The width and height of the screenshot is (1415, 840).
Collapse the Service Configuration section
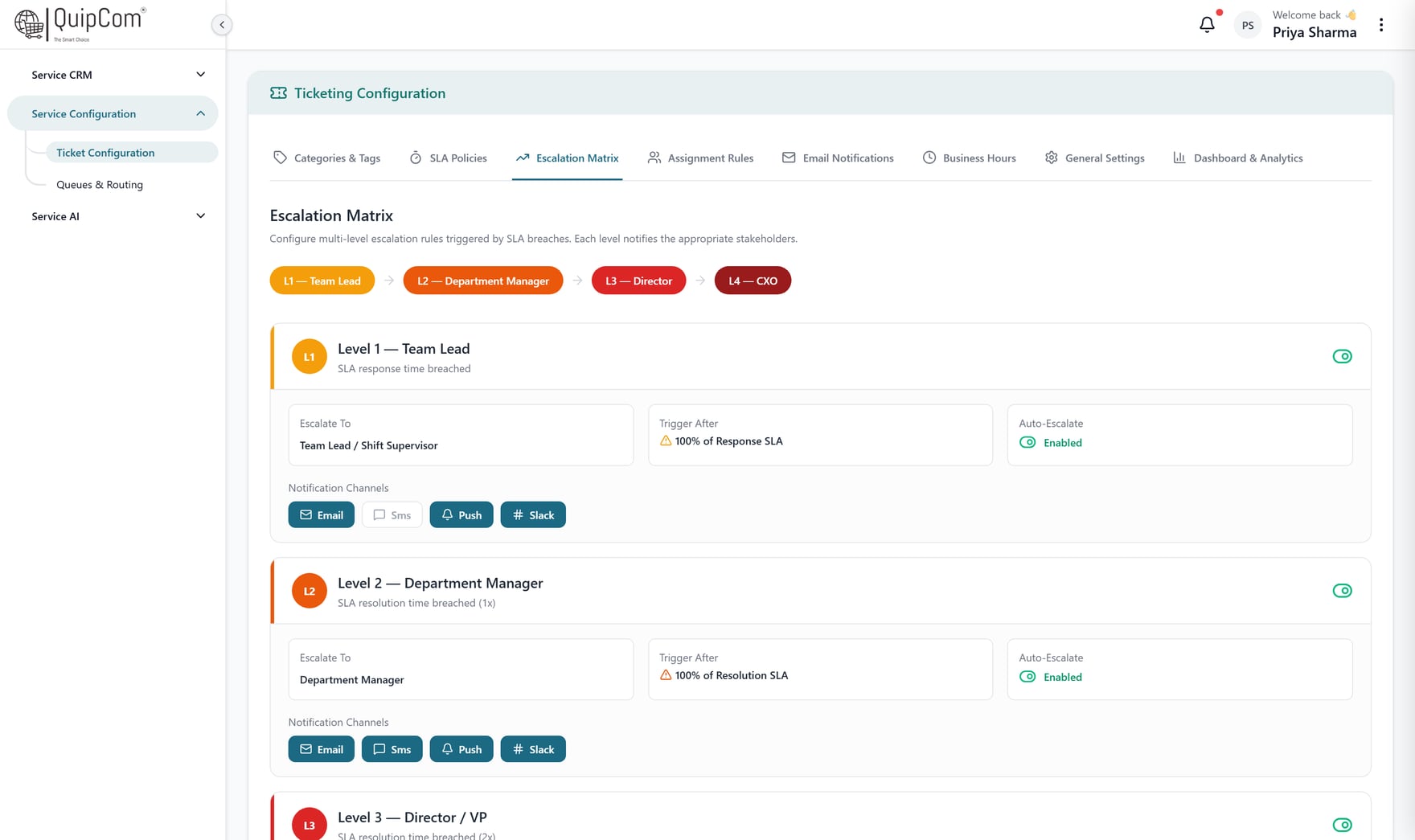(x=113, y=113)
